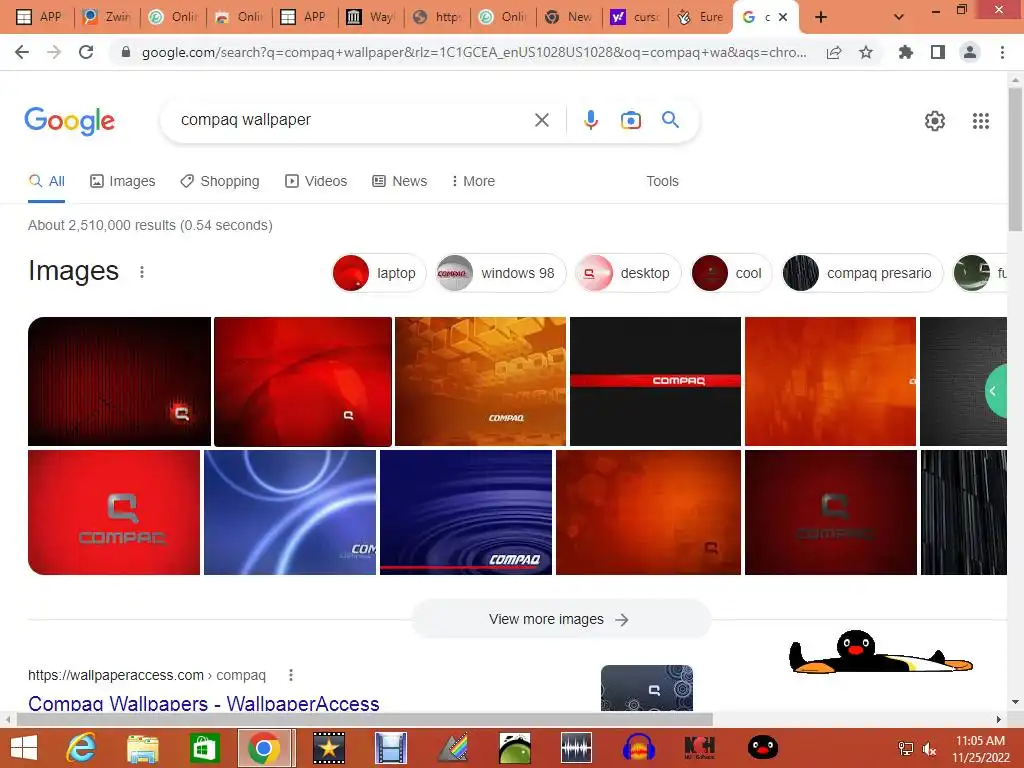Switch to the Shopping results tab
The image size is (1024, 768).
220,181
